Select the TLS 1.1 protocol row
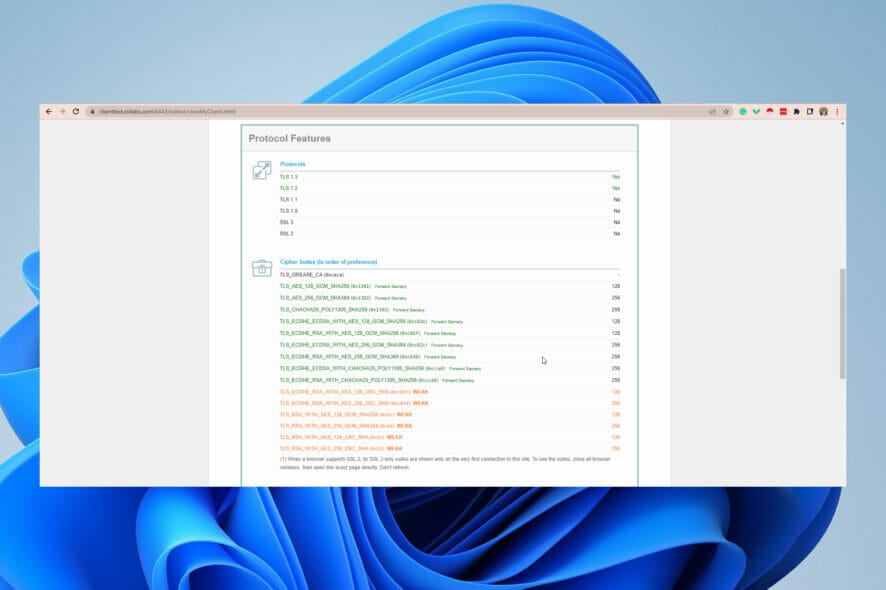The image size is (886, 590). pos(450,199)
